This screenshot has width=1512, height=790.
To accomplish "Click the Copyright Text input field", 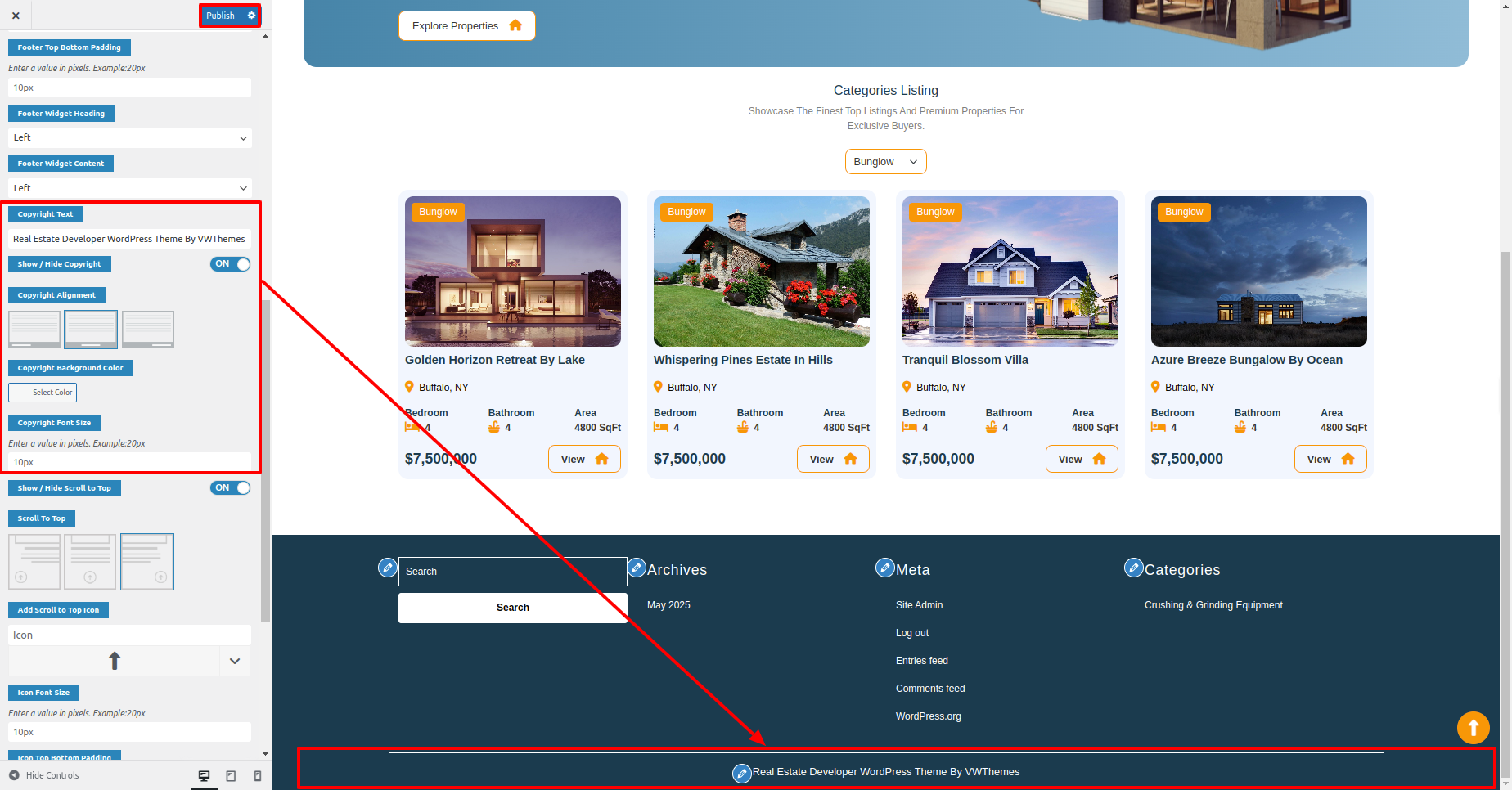I will coord(130,239).
